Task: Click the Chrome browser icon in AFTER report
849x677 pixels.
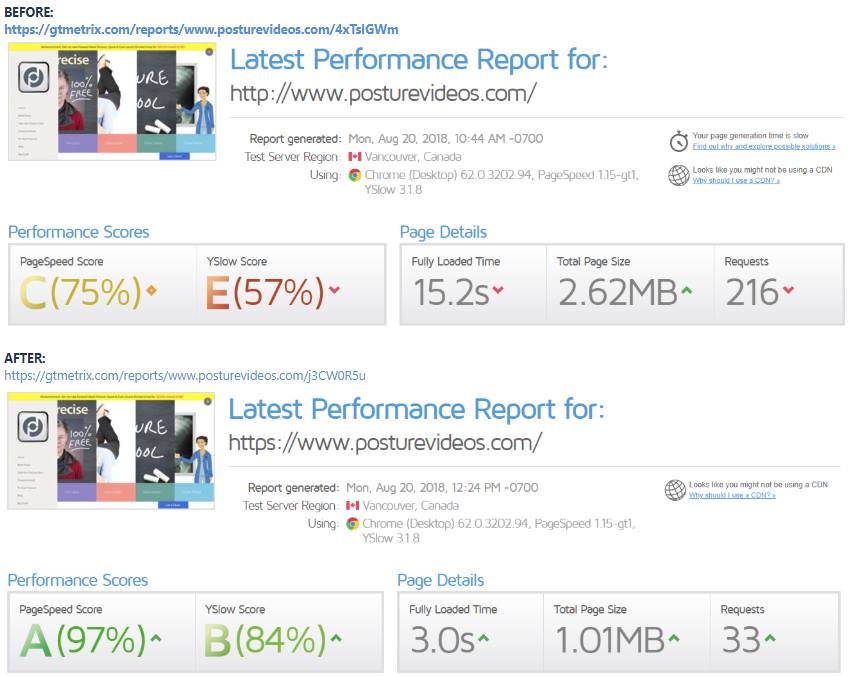Action: click(352, 524)
